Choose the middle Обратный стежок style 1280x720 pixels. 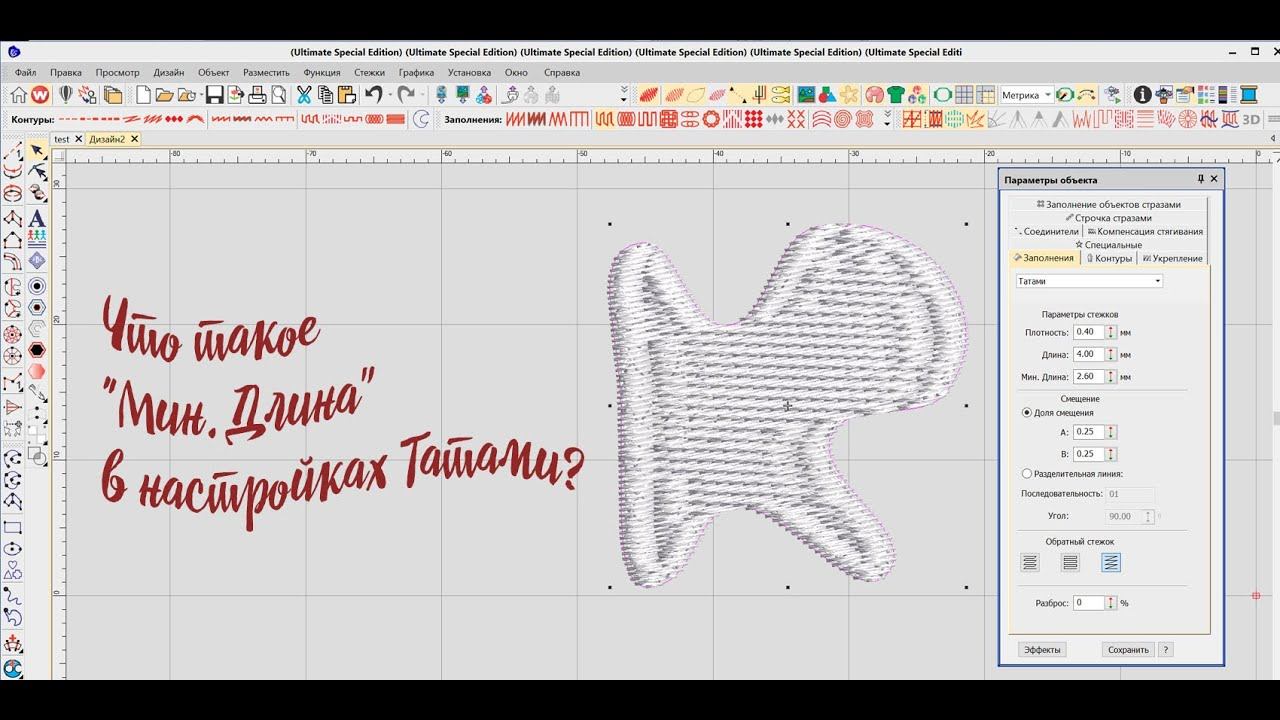point(1070,563)
